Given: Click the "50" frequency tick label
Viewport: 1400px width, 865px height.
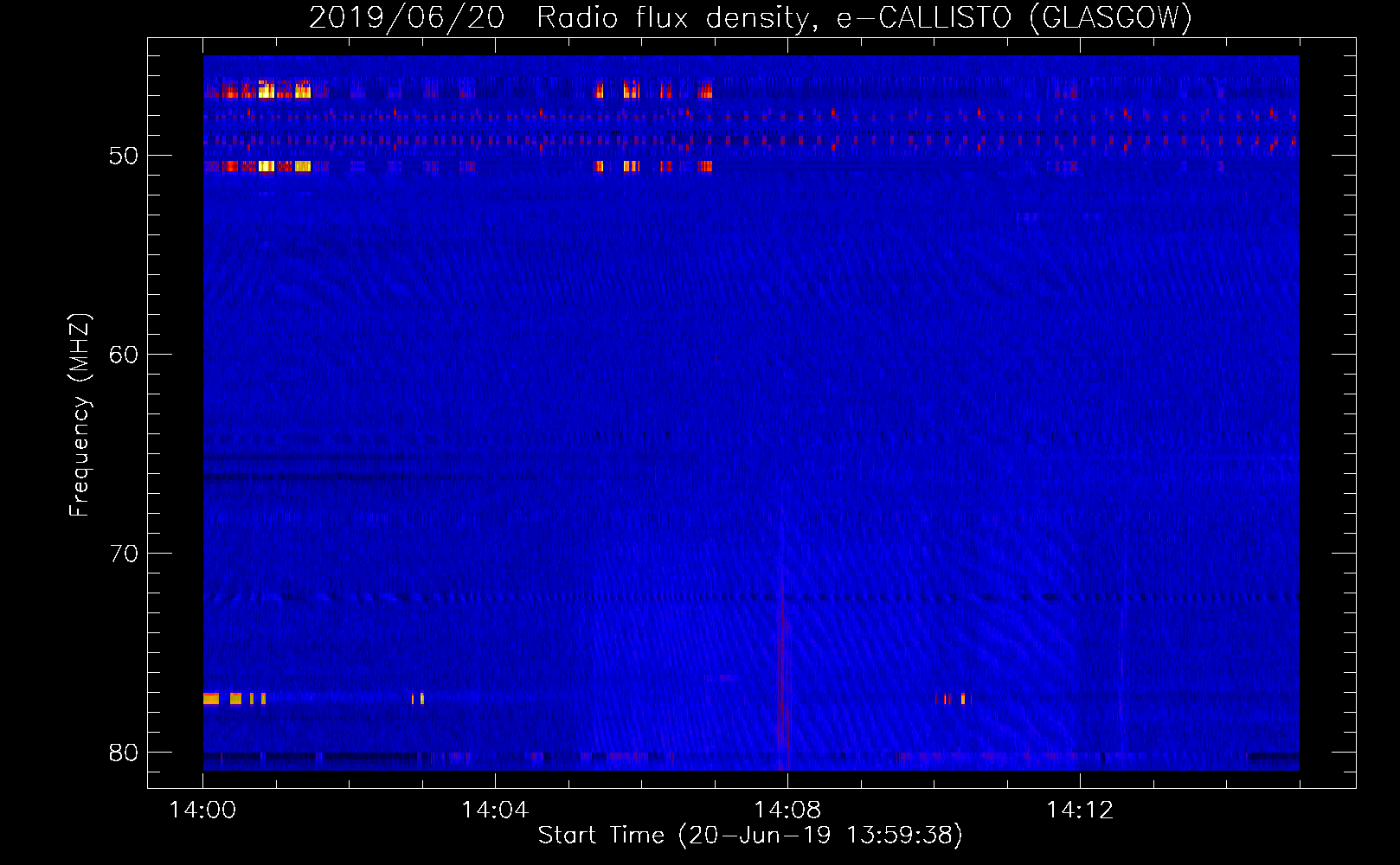Looking at the screenshot, I should click(x=124, y=156).
